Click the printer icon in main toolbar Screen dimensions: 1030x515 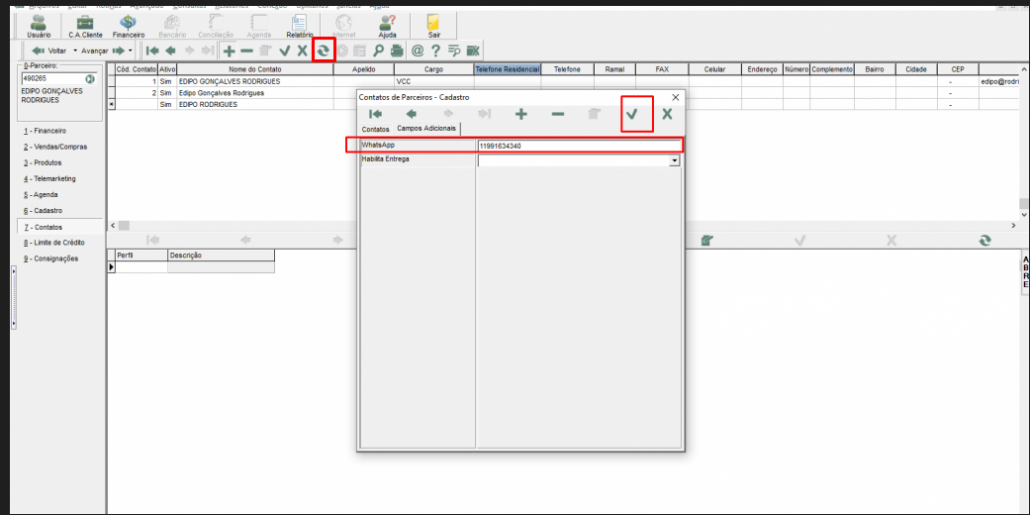[x=397, y=50]
